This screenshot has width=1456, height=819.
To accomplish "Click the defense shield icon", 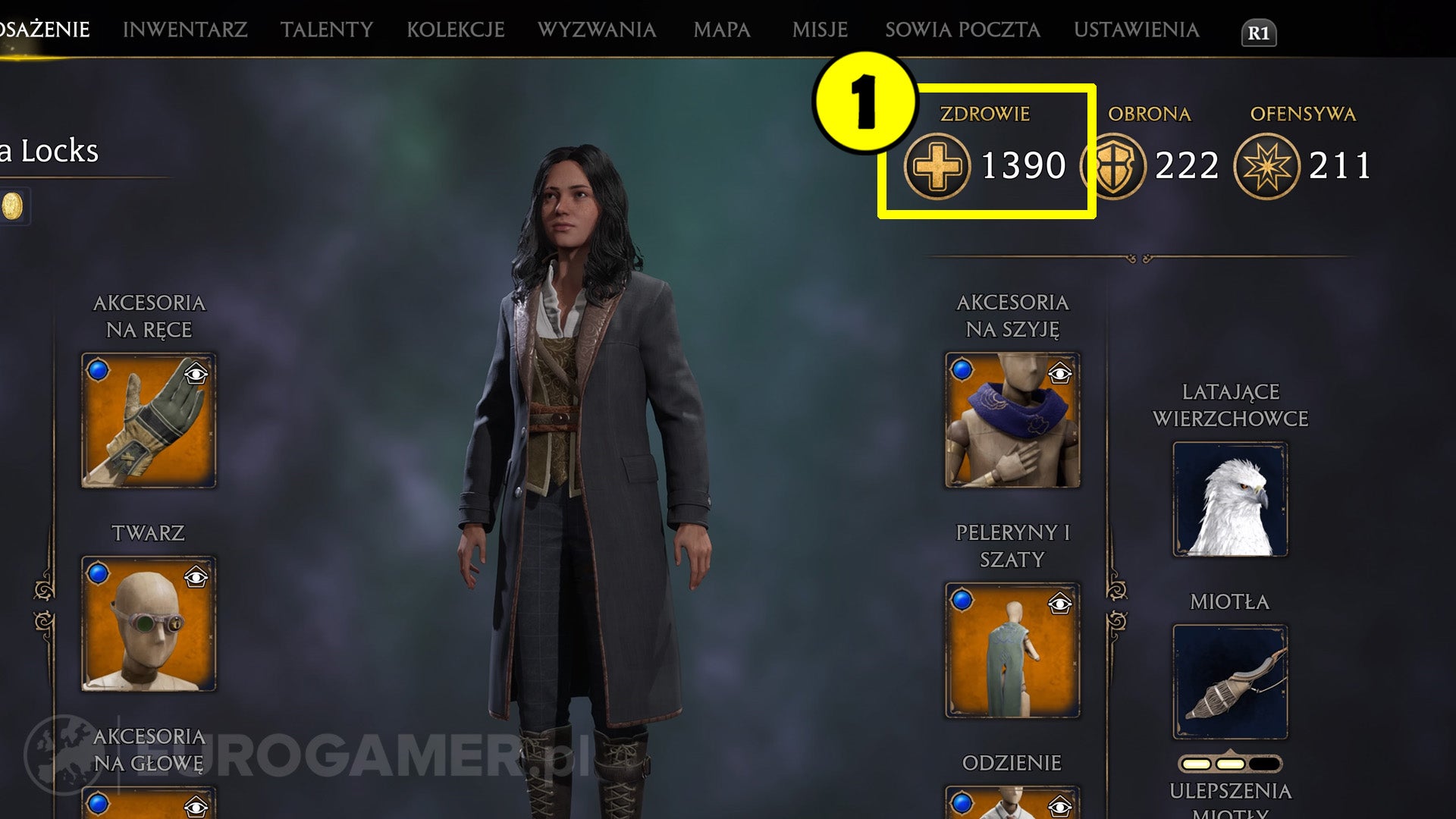I will 1113,166.
